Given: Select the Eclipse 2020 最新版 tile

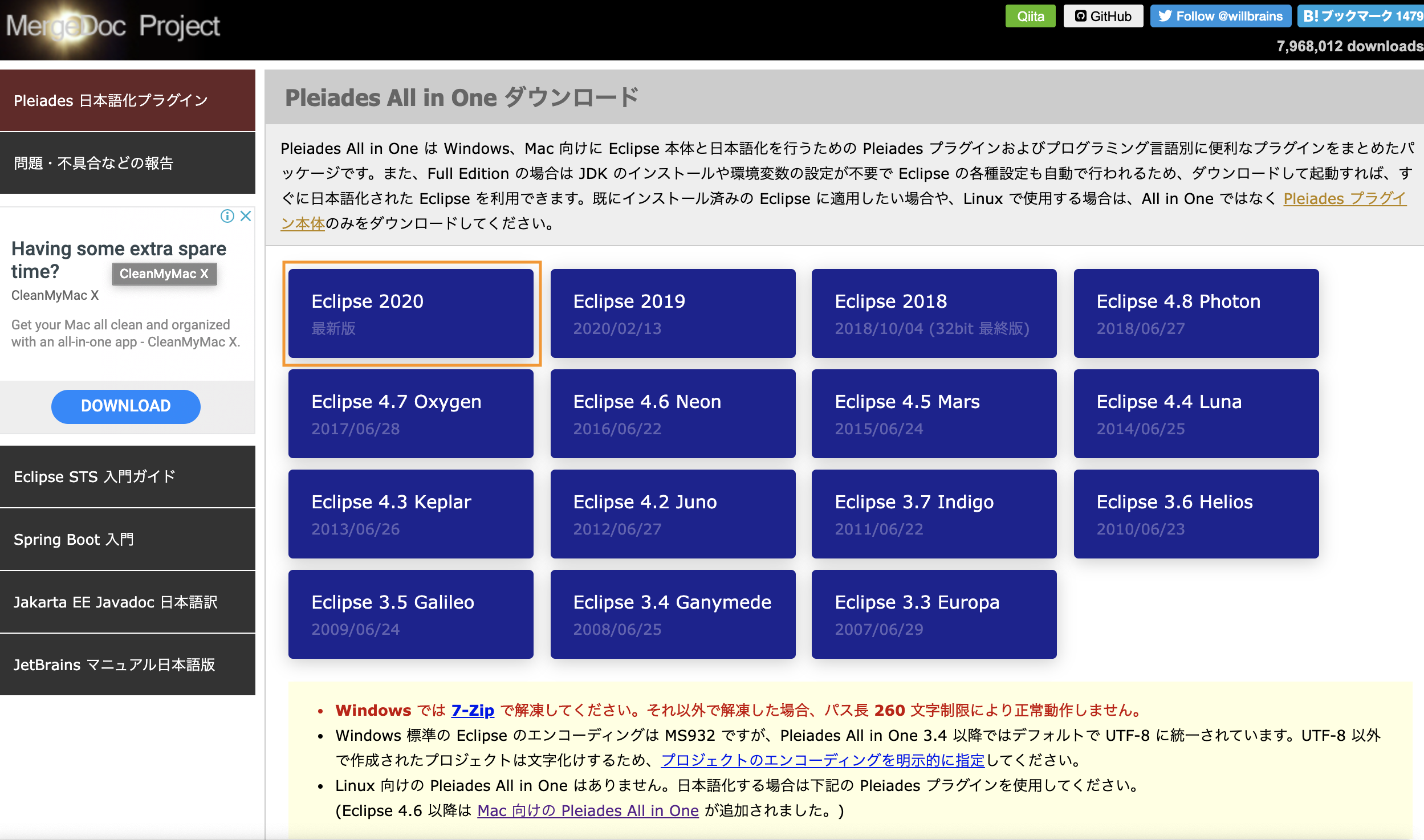Looking at the screenshot, I should [x=411, y=313].
